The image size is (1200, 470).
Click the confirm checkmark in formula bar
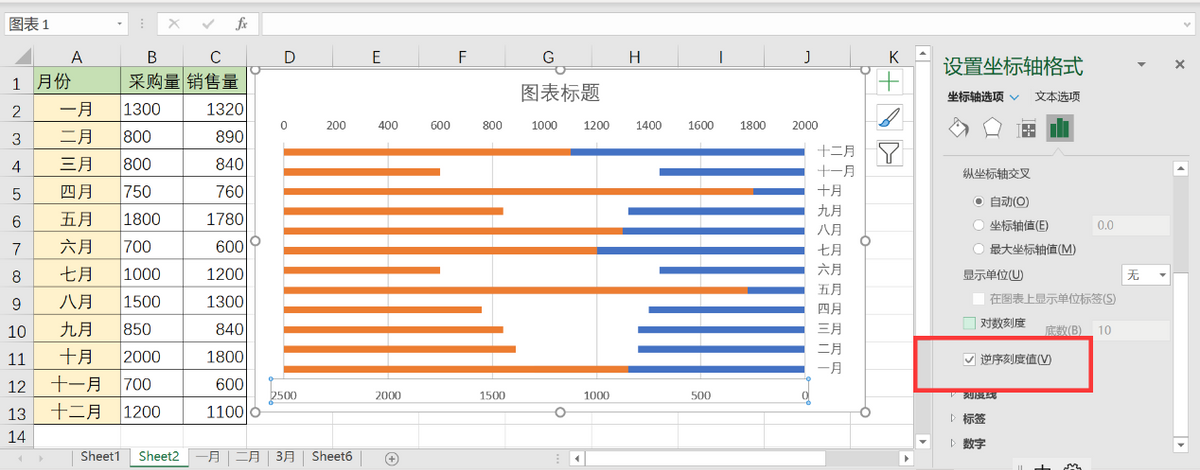click(x=208, y=23)
